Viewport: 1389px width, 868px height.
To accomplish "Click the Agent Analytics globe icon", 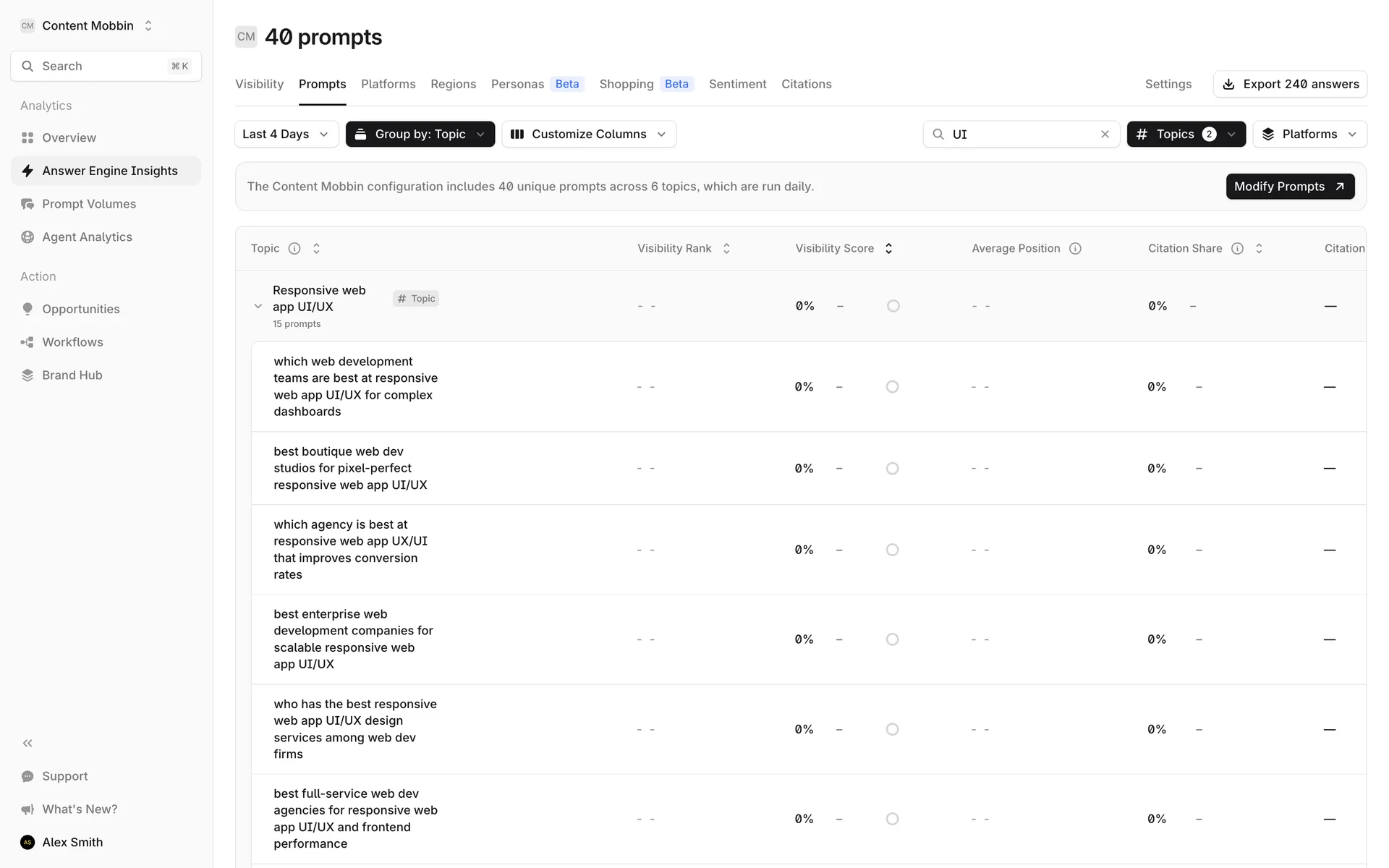I will tap(27, 237).
